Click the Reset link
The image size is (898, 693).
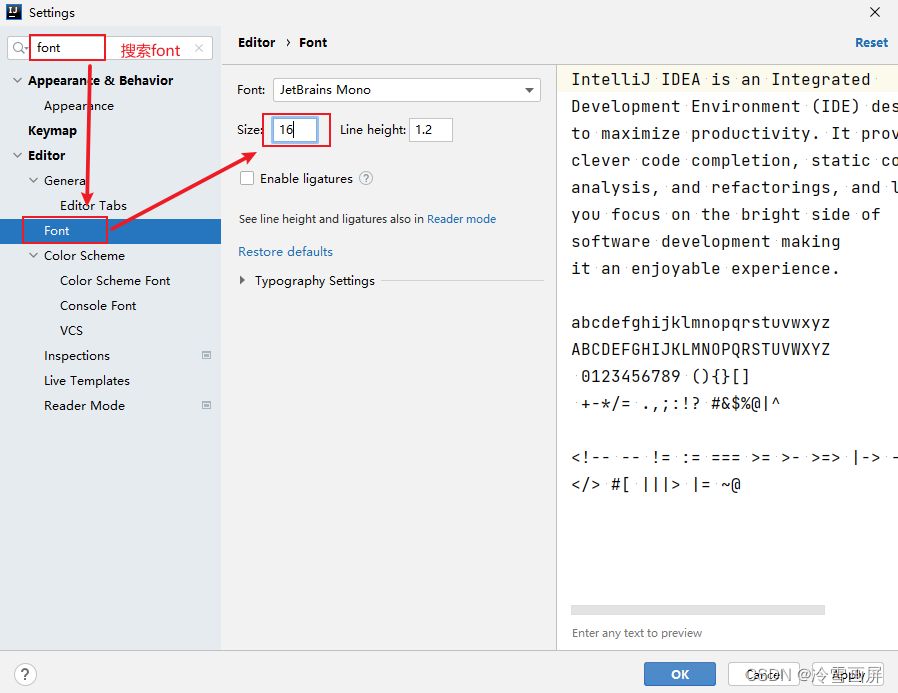click(871, 42)
